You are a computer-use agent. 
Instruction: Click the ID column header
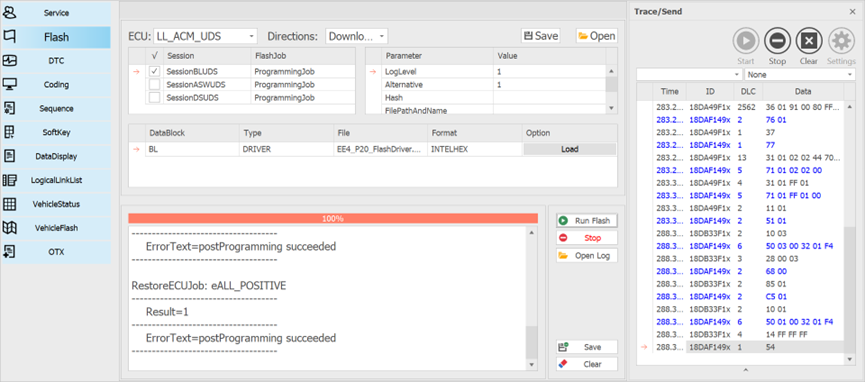point(710,91)
